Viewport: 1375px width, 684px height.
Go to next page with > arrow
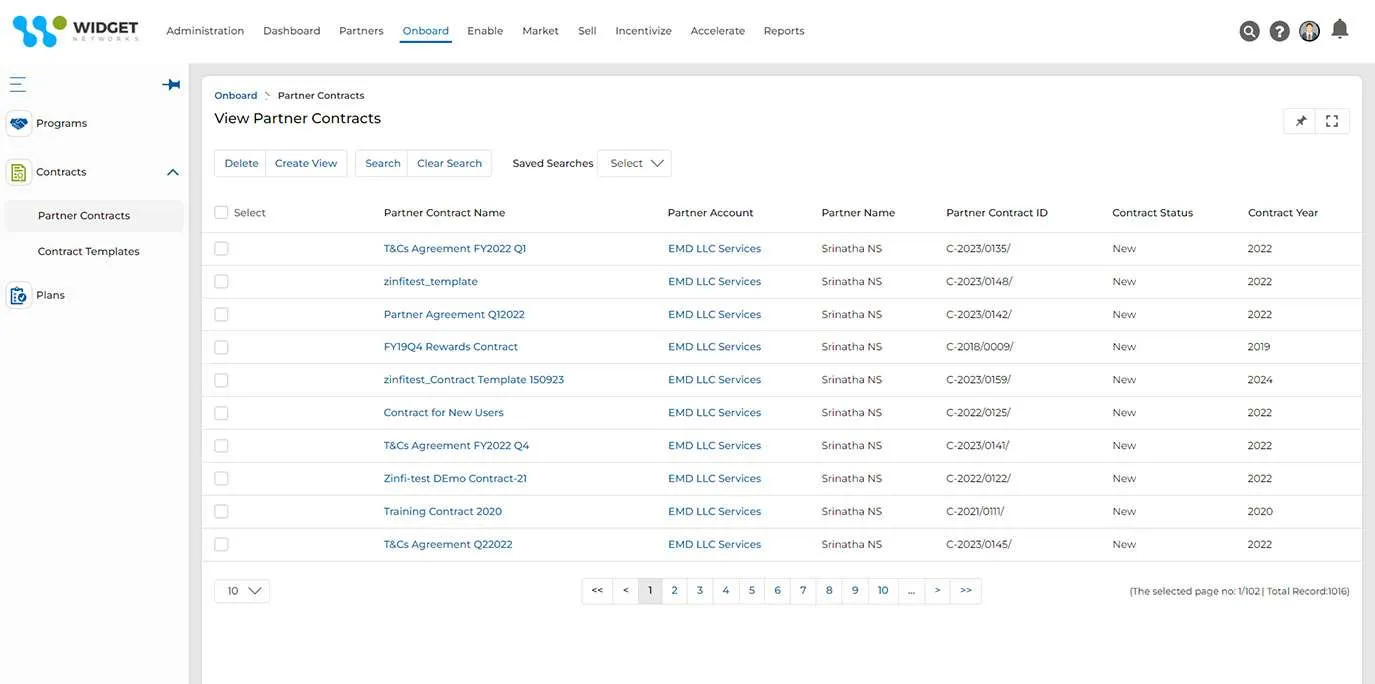[937, 591]
